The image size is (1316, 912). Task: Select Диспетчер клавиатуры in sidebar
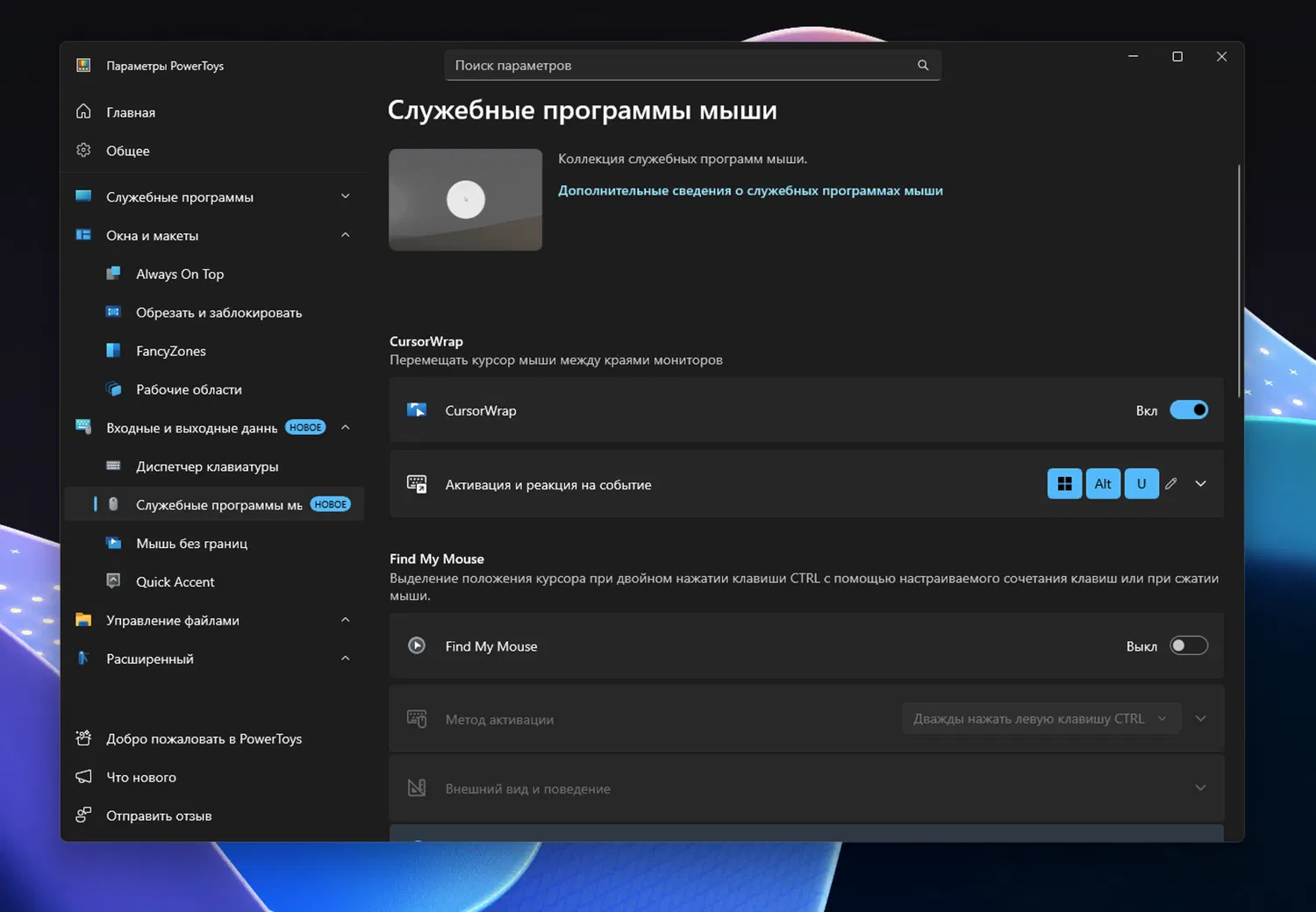tap(214, 467)
